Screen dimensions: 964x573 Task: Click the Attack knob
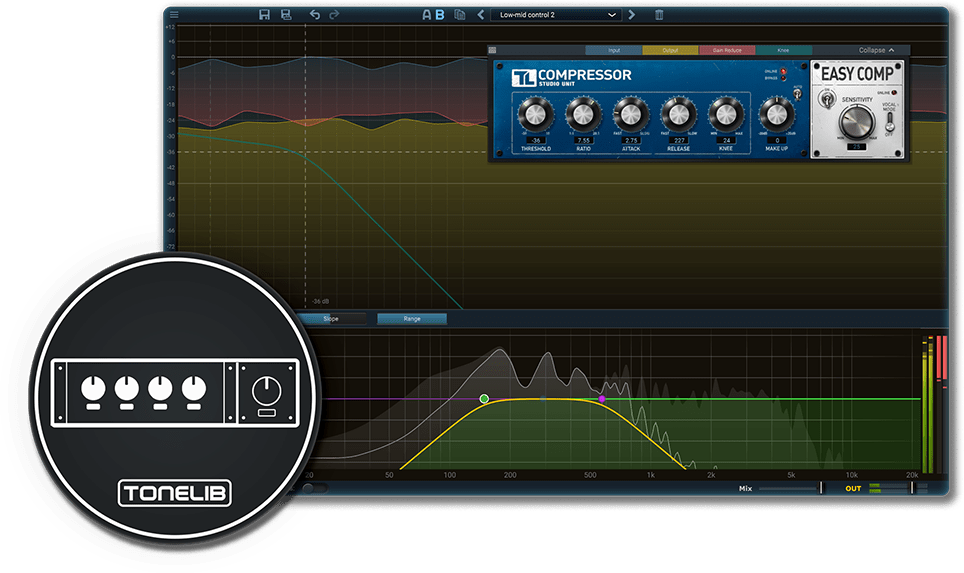point(631,114)
